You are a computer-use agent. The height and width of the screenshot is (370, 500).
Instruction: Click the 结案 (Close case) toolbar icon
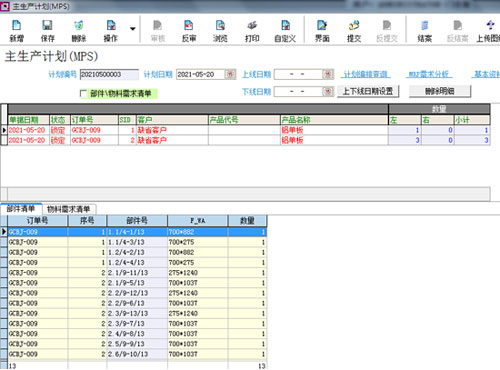click(425, 31)
